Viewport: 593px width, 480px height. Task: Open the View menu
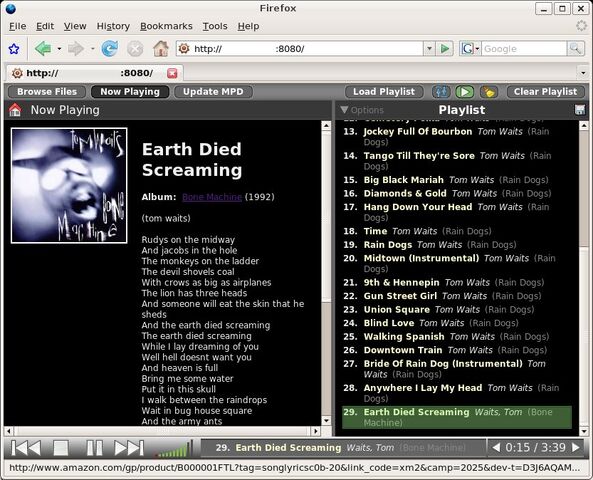75,26
